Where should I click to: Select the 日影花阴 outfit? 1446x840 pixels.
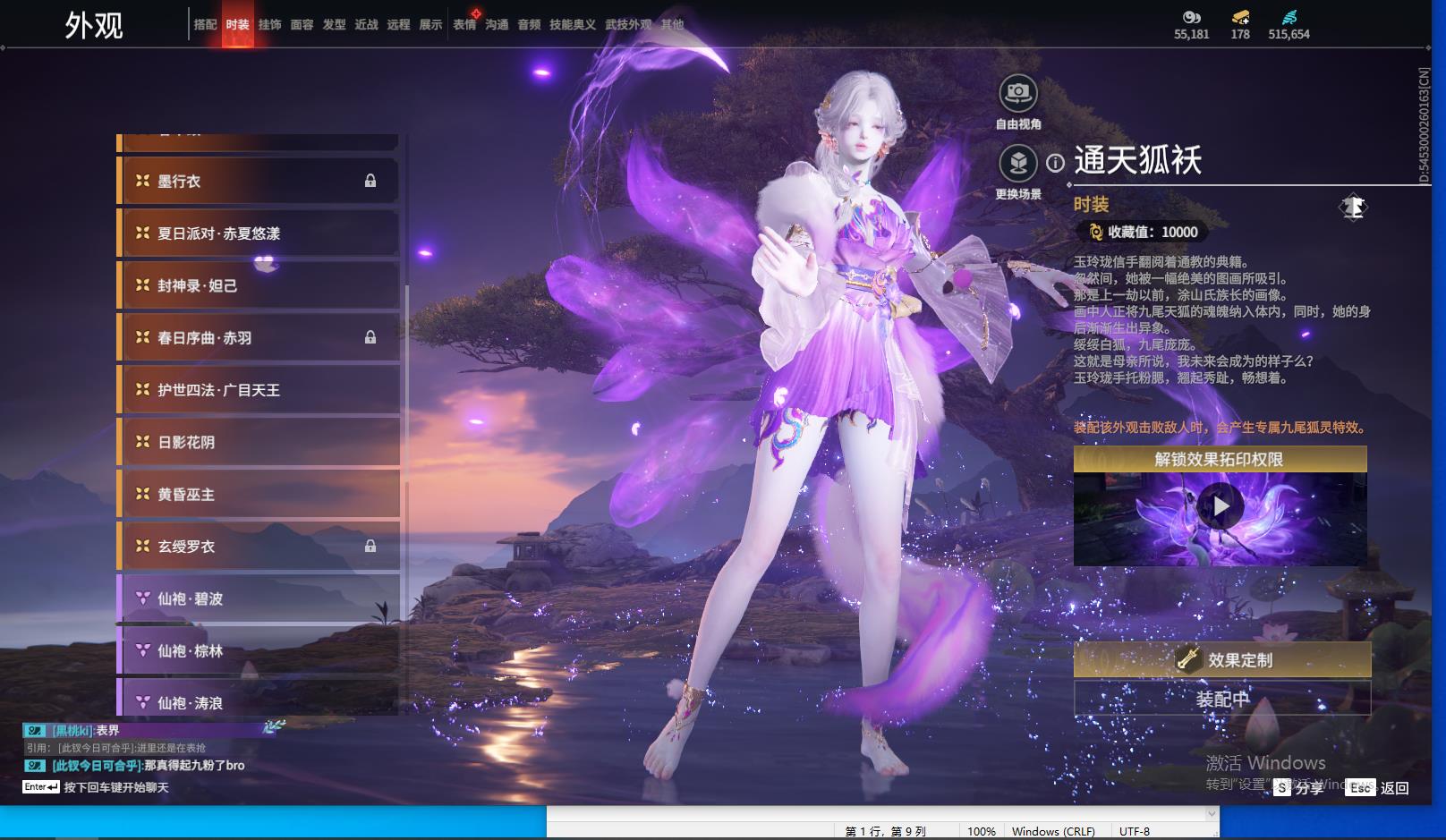click(258, 442)
